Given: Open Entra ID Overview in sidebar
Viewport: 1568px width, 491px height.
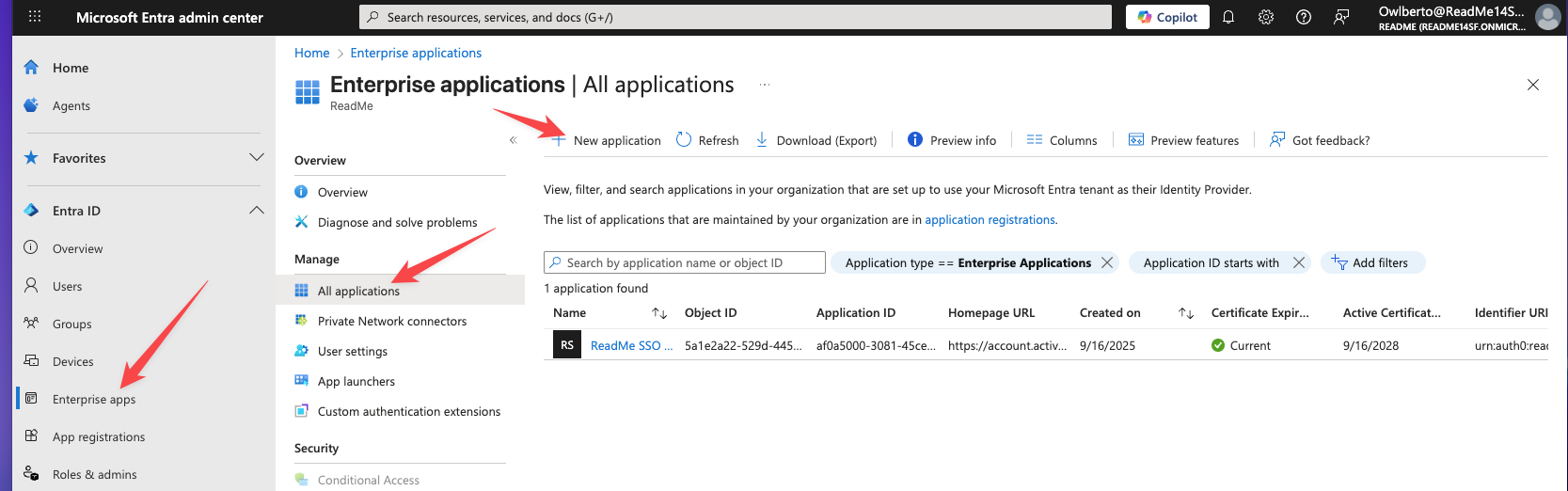Looking at the screenshot, I should (77, 248).
